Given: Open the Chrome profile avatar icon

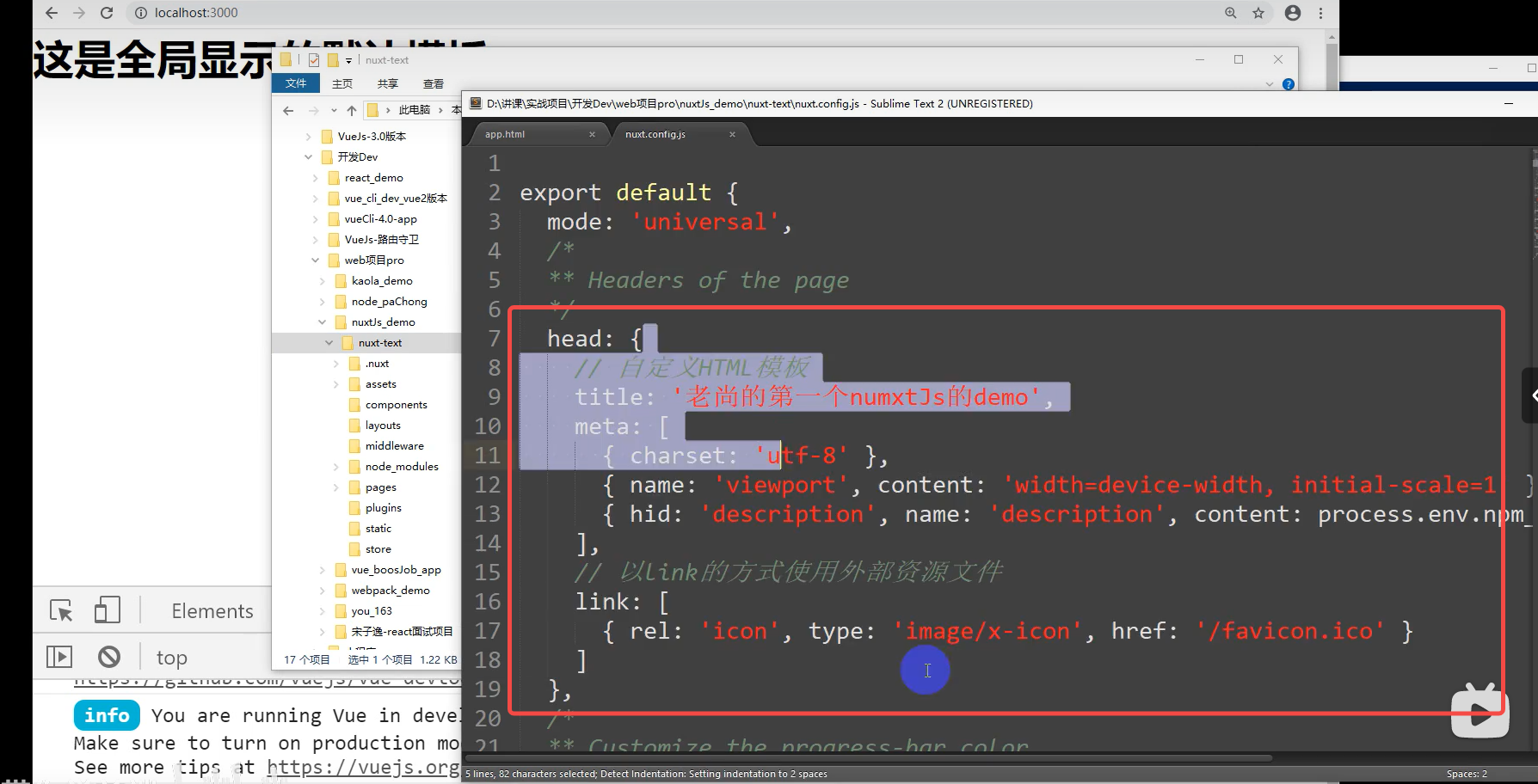Looking at the screenshot, I should (1292, 13).
